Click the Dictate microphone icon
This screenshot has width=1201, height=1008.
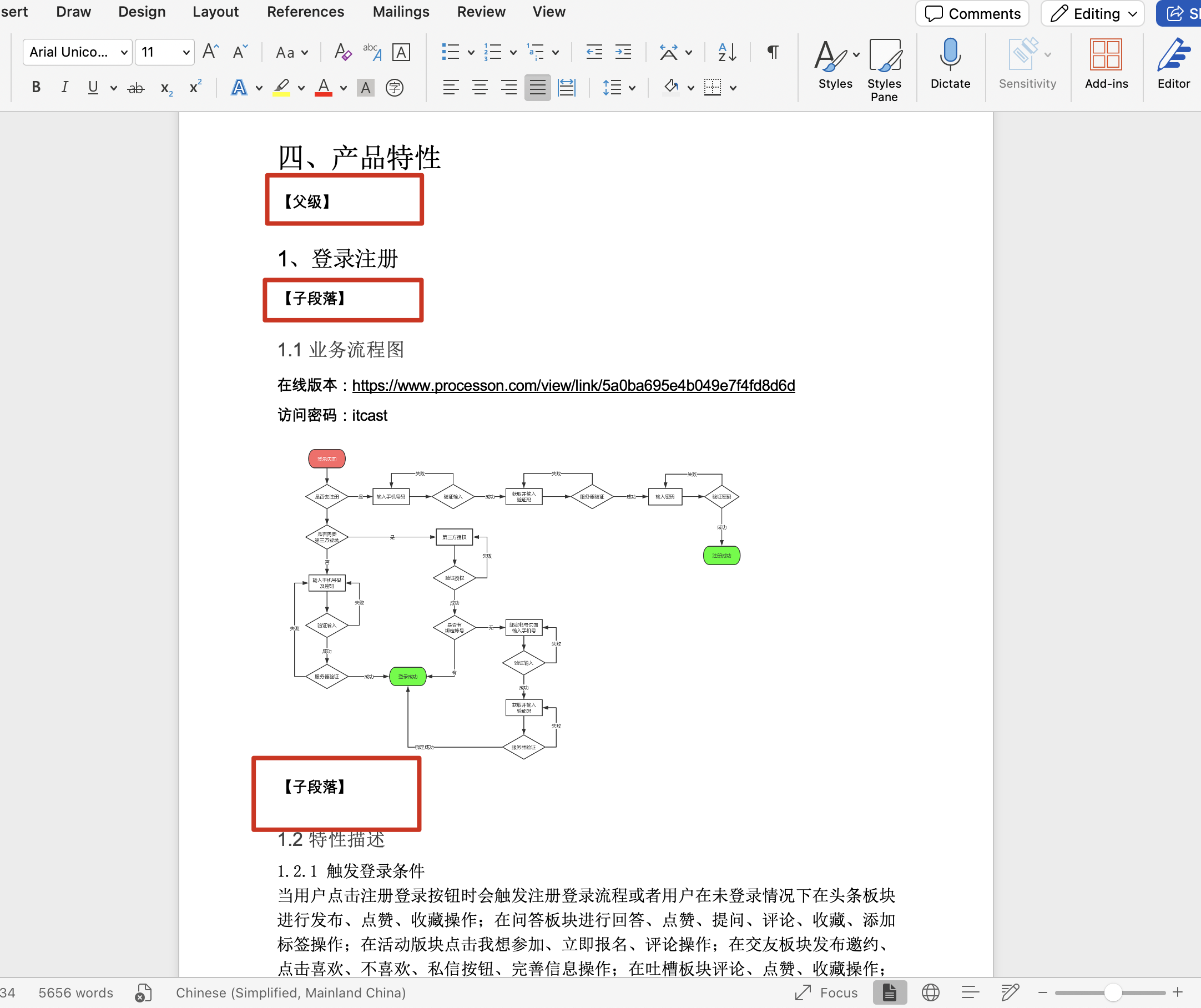(x=950, y=56)
